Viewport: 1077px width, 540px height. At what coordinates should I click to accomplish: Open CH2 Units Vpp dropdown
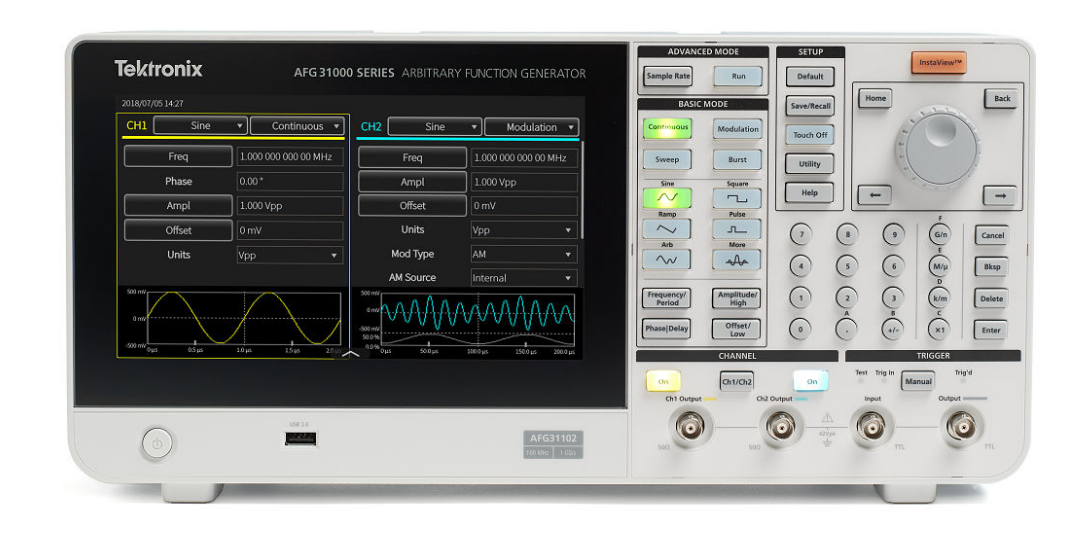coord(523,230)
